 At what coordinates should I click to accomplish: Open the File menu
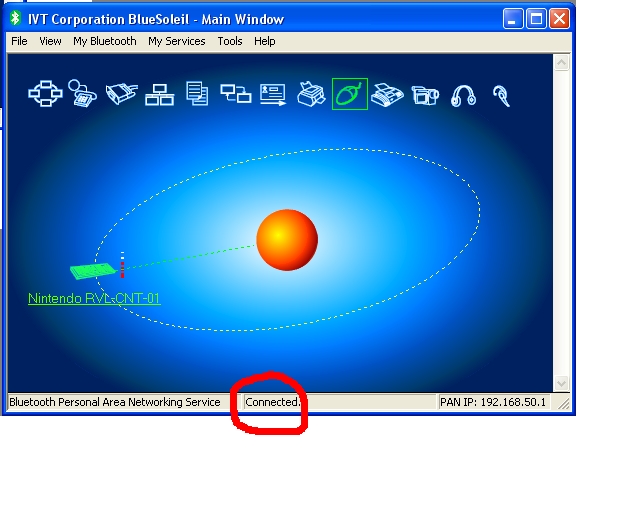click(x=19, y=41)
